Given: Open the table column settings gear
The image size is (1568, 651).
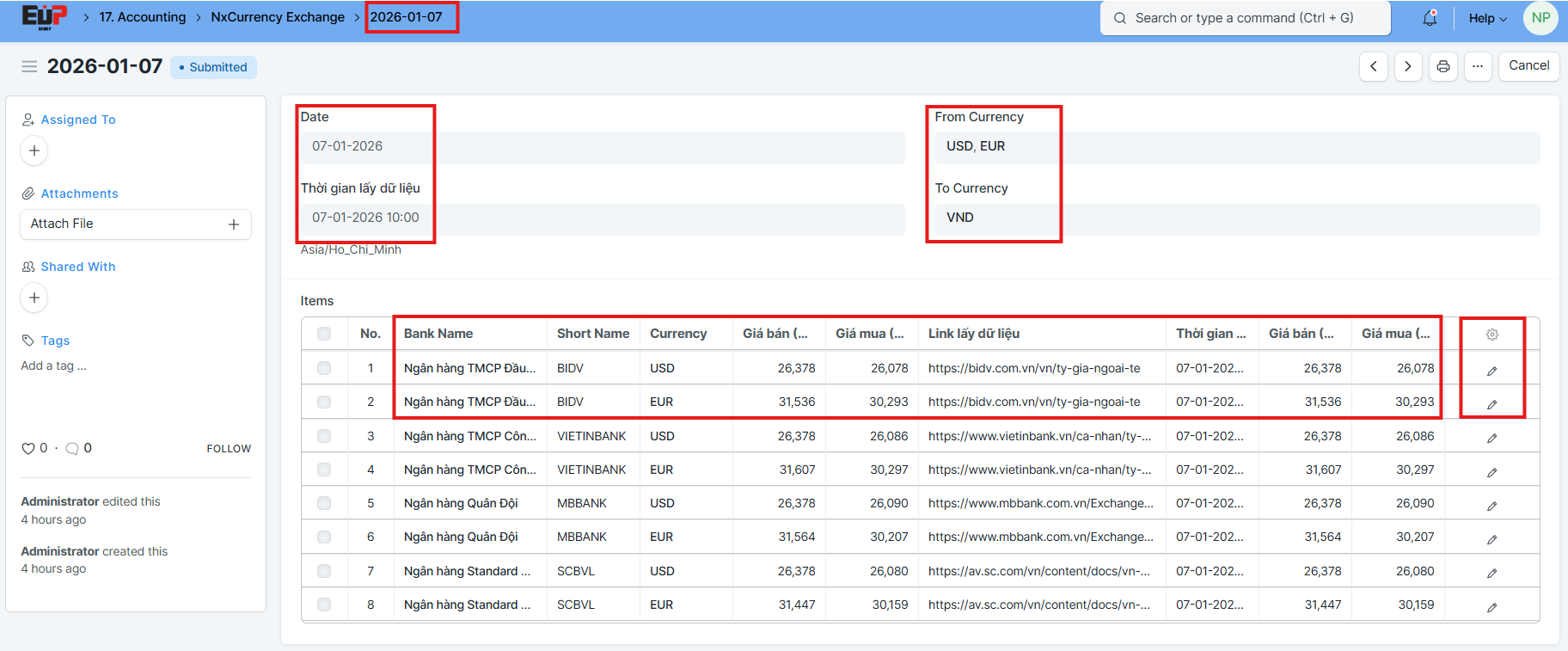Looking at the screenshot, I should coord(1491,335).
